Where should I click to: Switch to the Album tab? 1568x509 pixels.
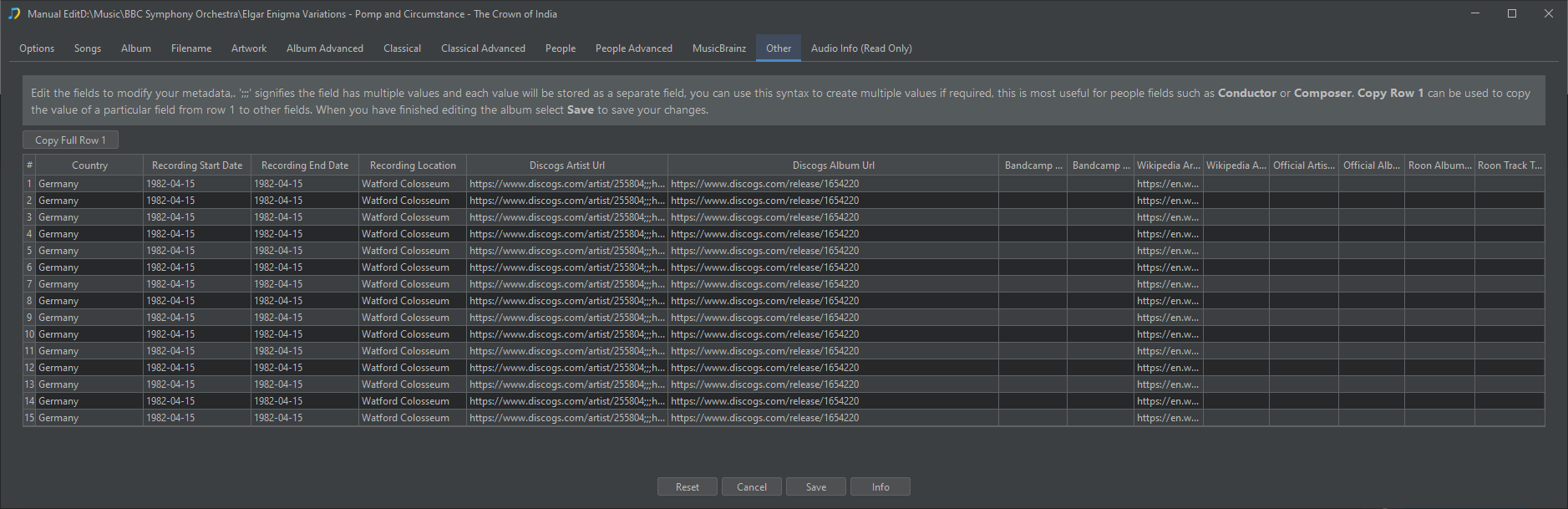(x=136, y=48)
